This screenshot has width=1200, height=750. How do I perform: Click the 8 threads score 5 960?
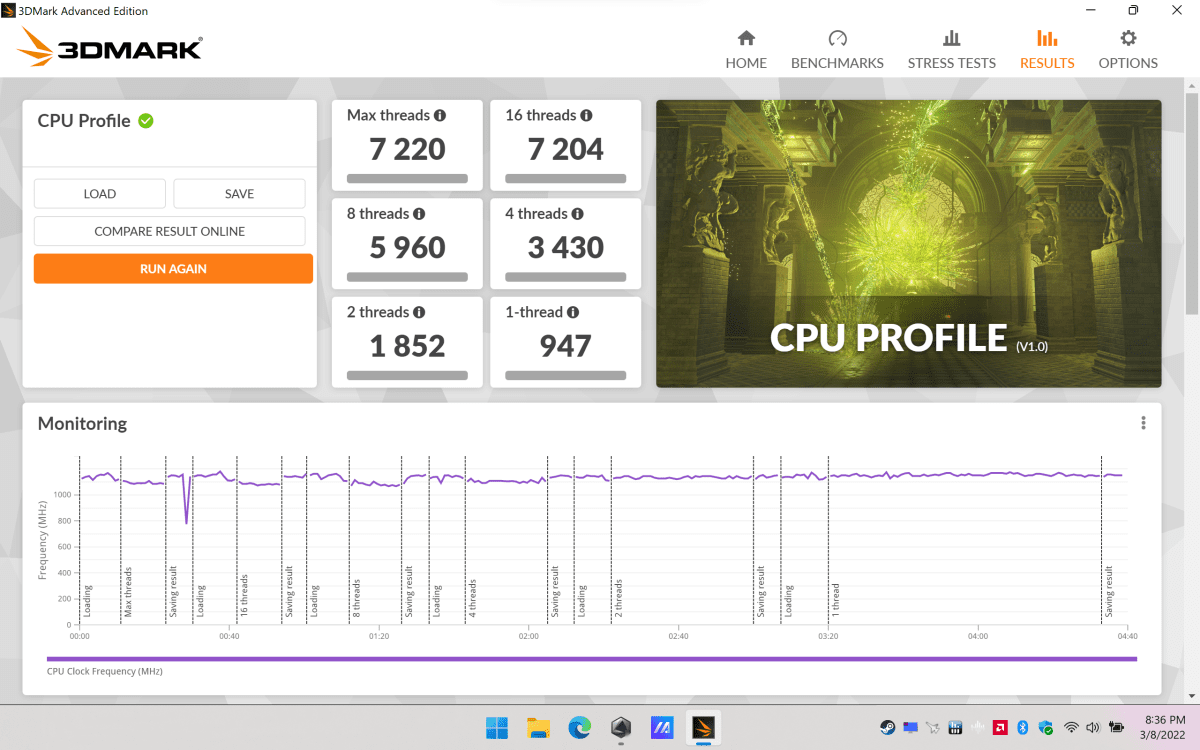click(407, 248)
